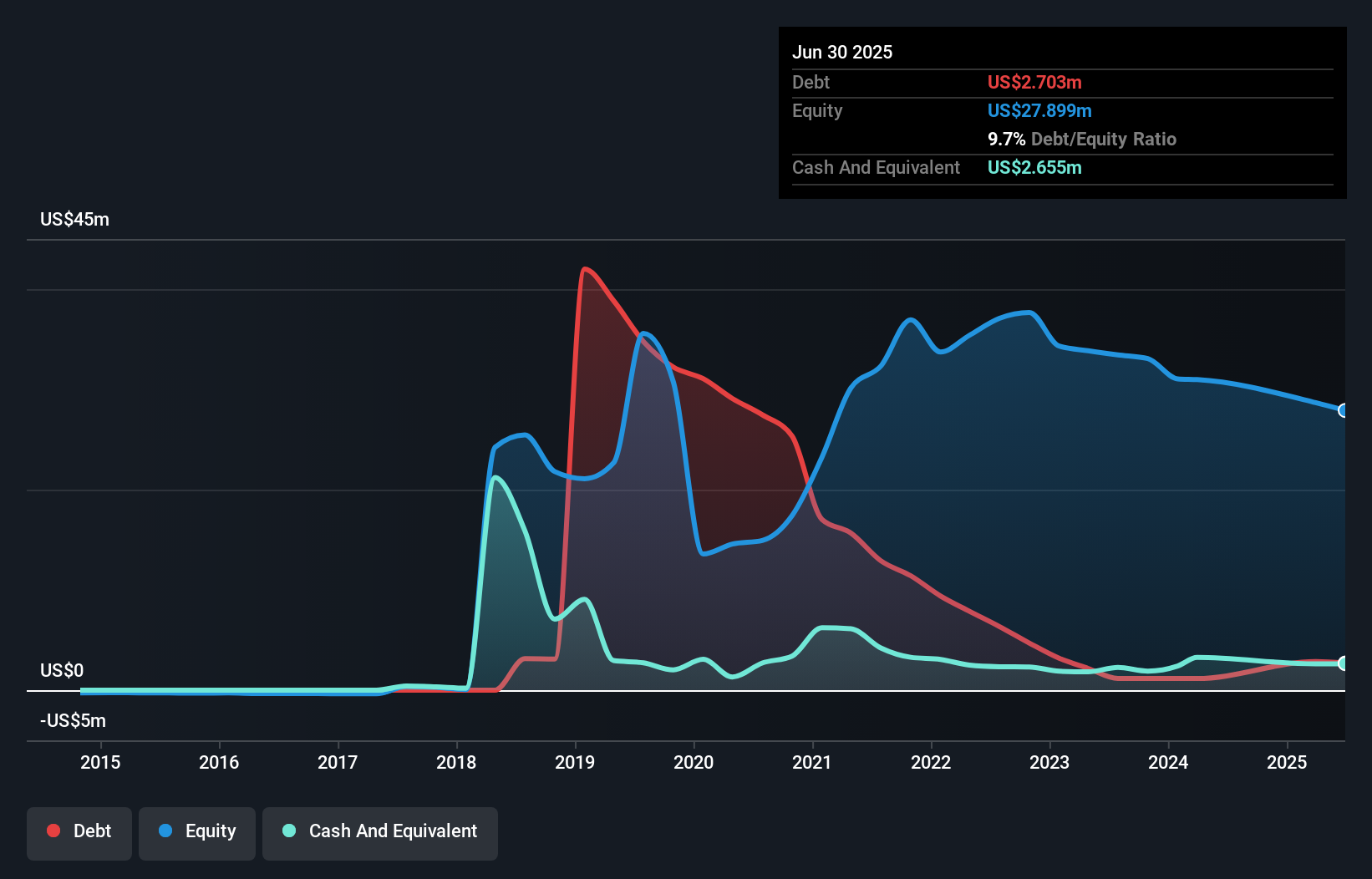Click the red debt peak in early 2019
The width and height of the screenshot is (1372, 879).
tap(585, 269)
